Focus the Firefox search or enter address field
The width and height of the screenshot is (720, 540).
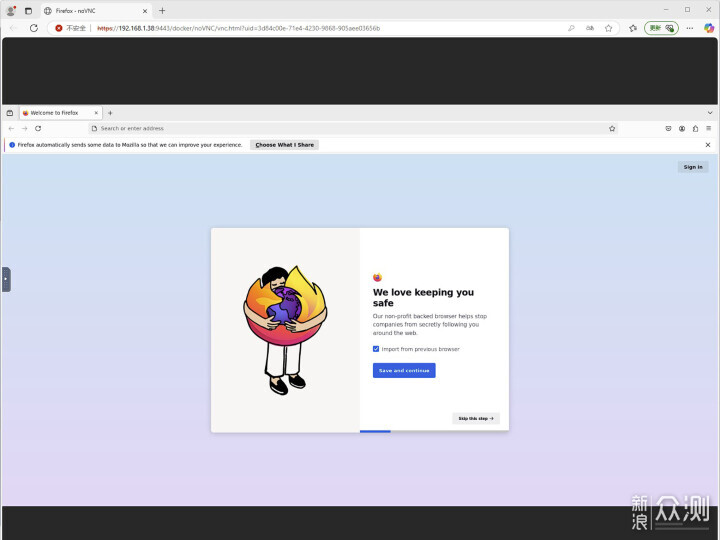point(353,129)
